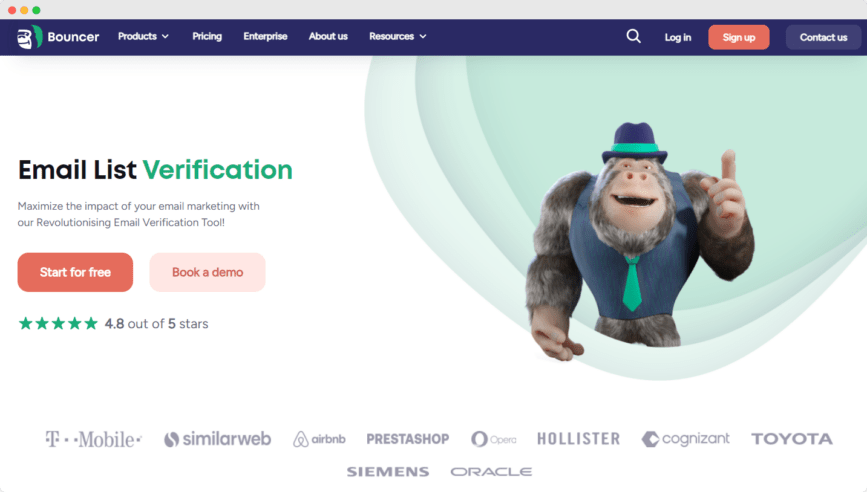Click Book a demo button
Viewport: 867px width, 492px height.
coord(207,272)
